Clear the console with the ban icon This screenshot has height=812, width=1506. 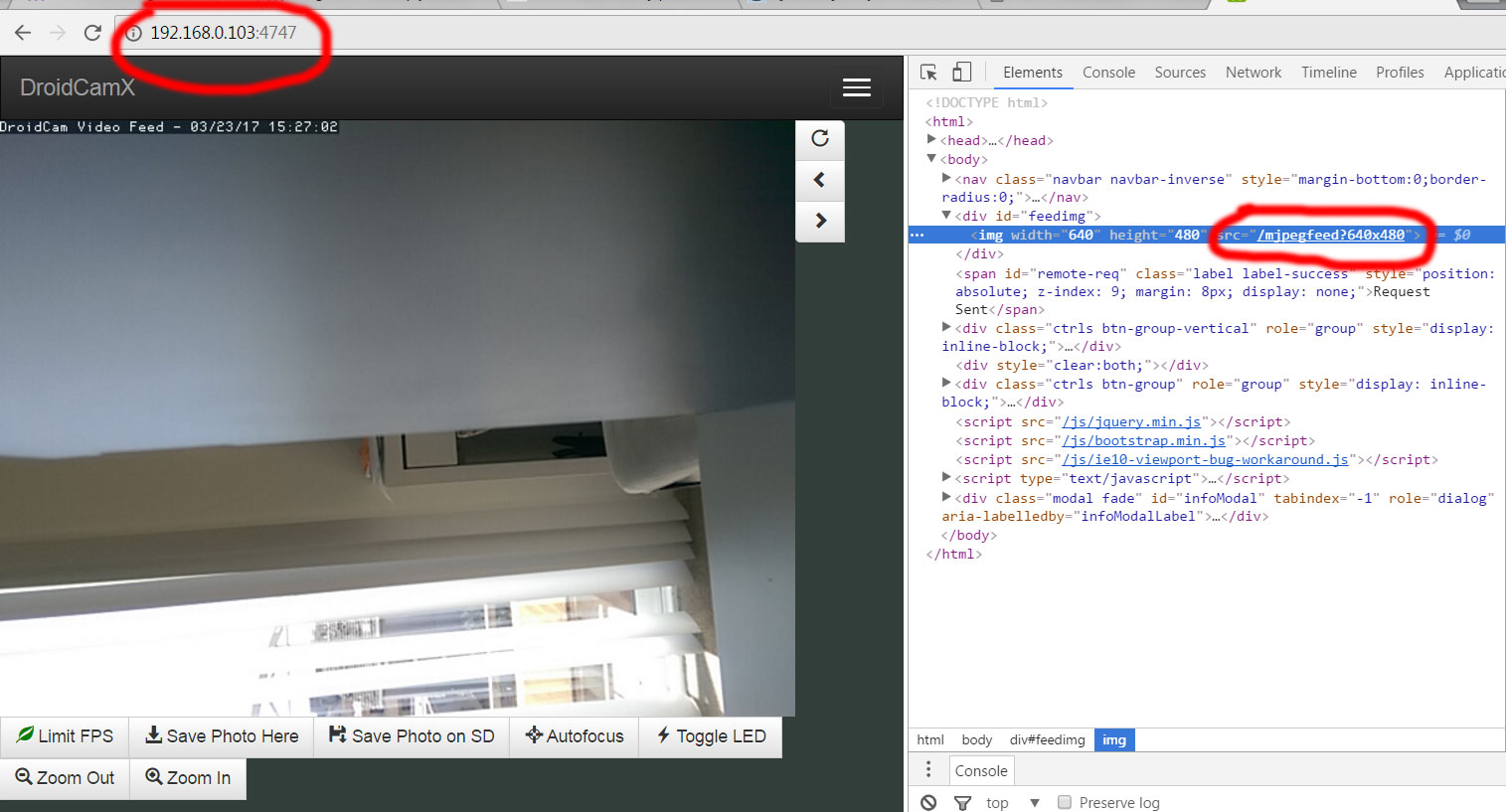[928, 803]
